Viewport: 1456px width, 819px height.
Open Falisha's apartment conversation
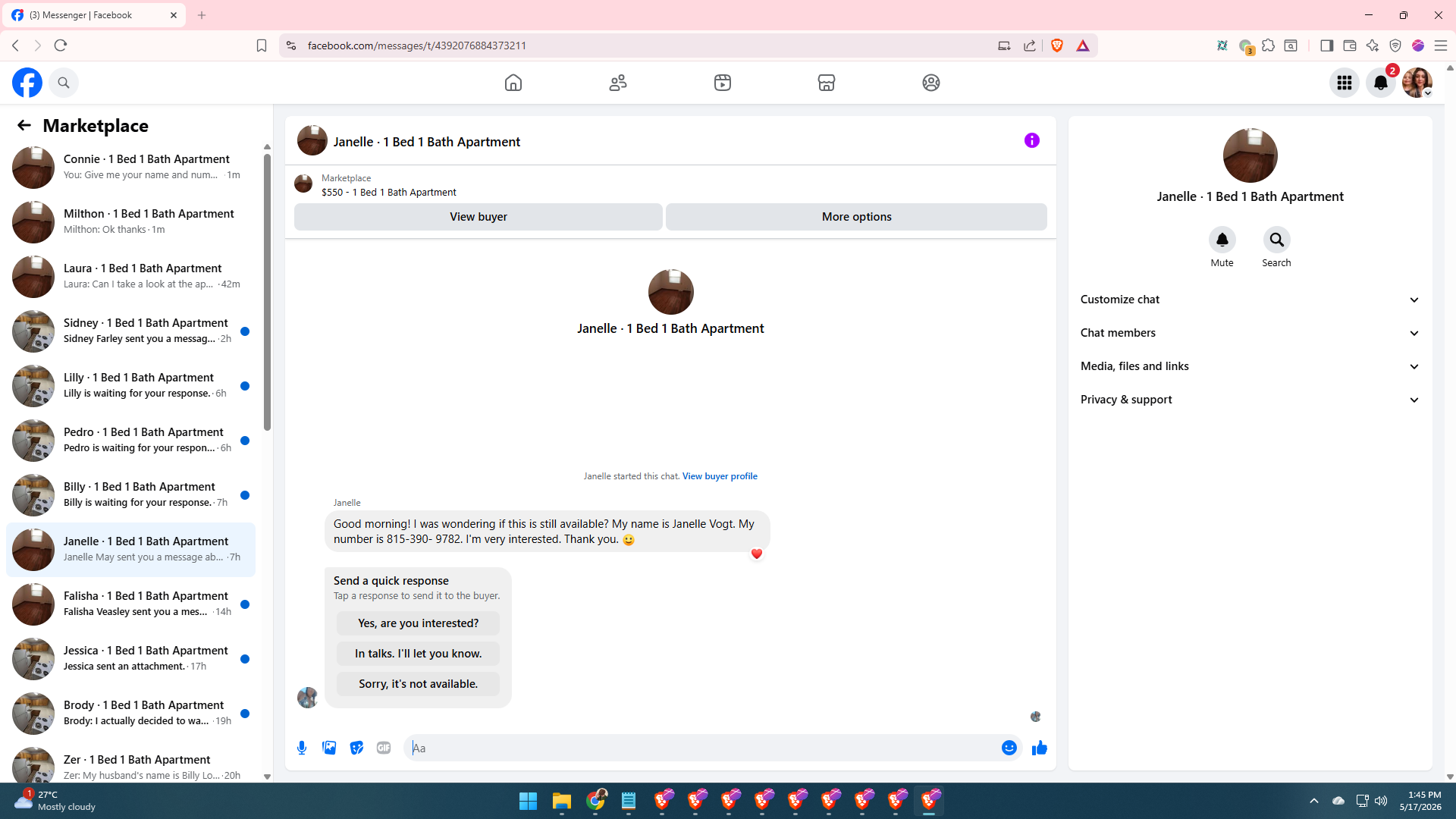pyautogui.click(x=130, y=604)
